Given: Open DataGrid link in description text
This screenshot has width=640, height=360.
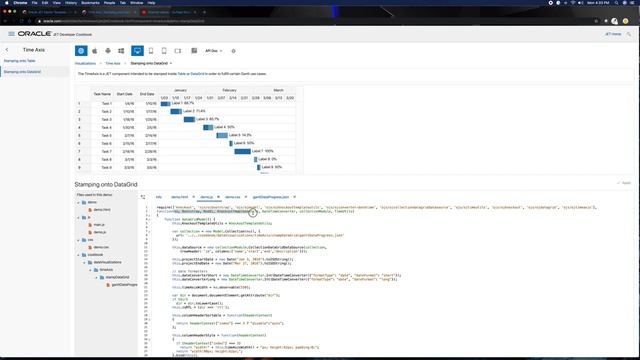Looking at the screenshot, I should (197, 74).
